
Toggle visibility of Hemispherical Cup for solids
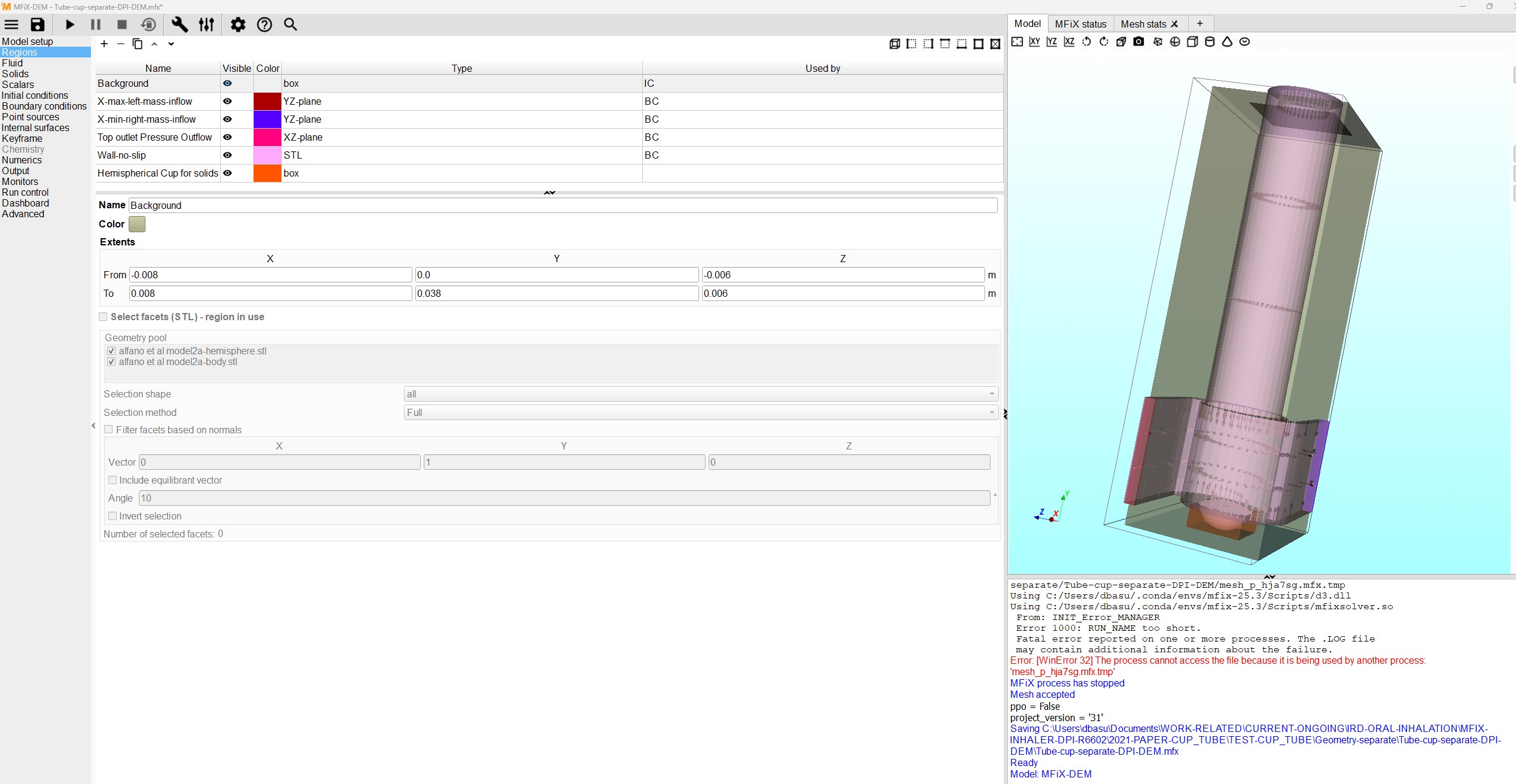[x=227, y=173]
